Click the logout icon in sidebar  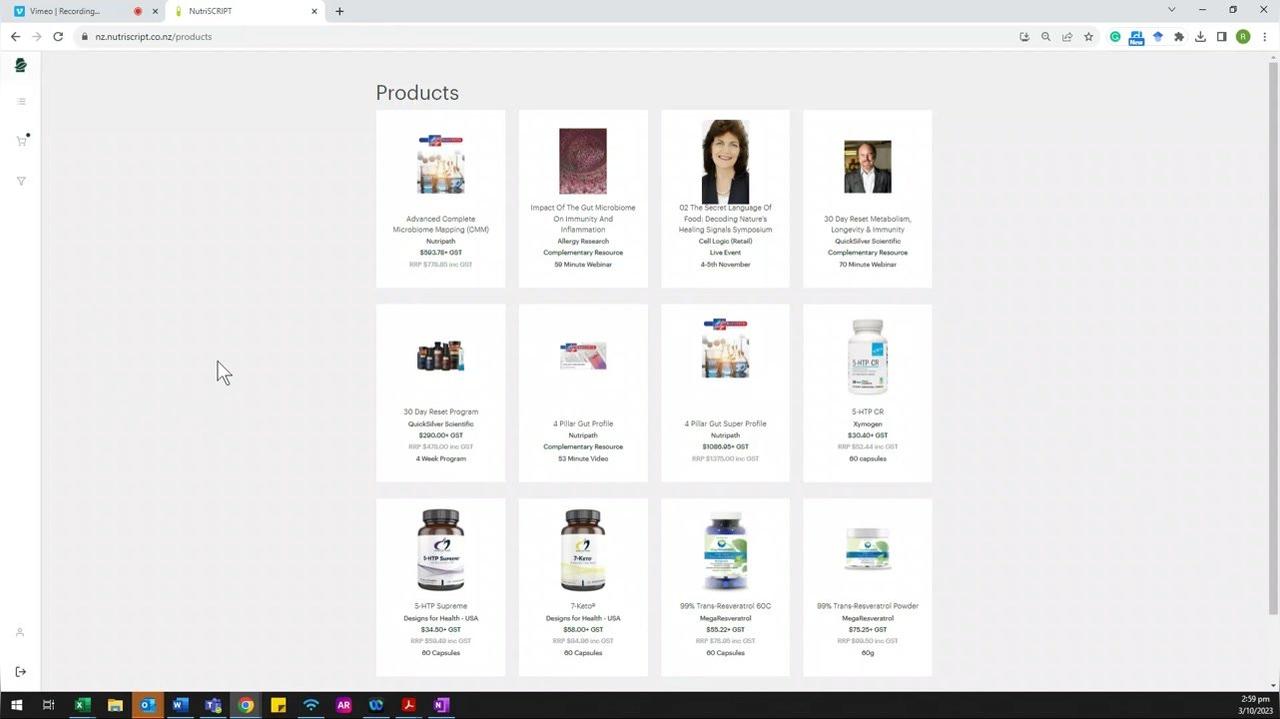[20, 672]
